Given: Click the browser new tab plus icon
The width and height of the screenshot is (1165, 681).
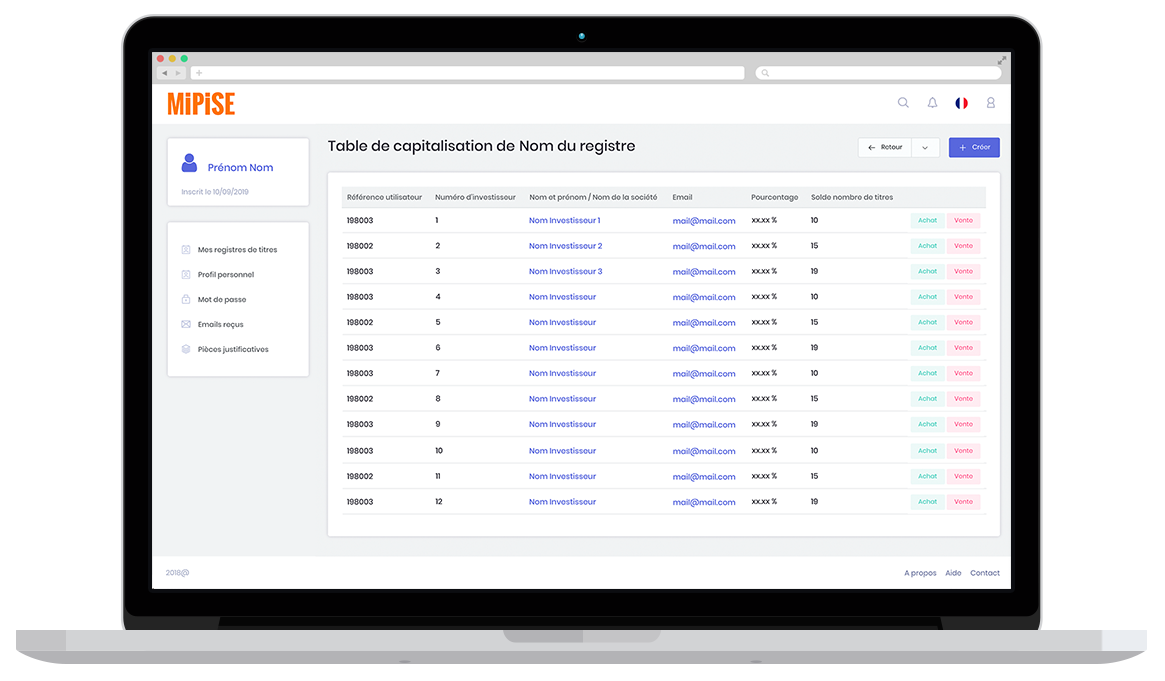Looking at the screenshot, I should [199, 73].
